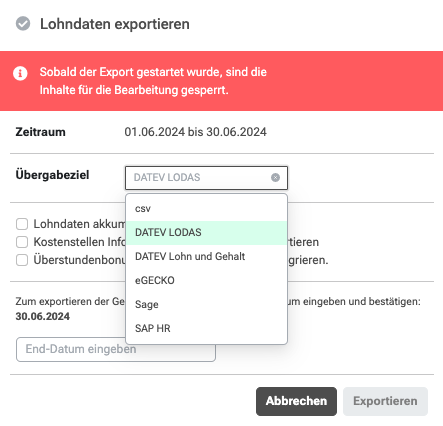Select SAP HR entry
443x426 pixels.
pyautogui.click(x=206, y=329)
